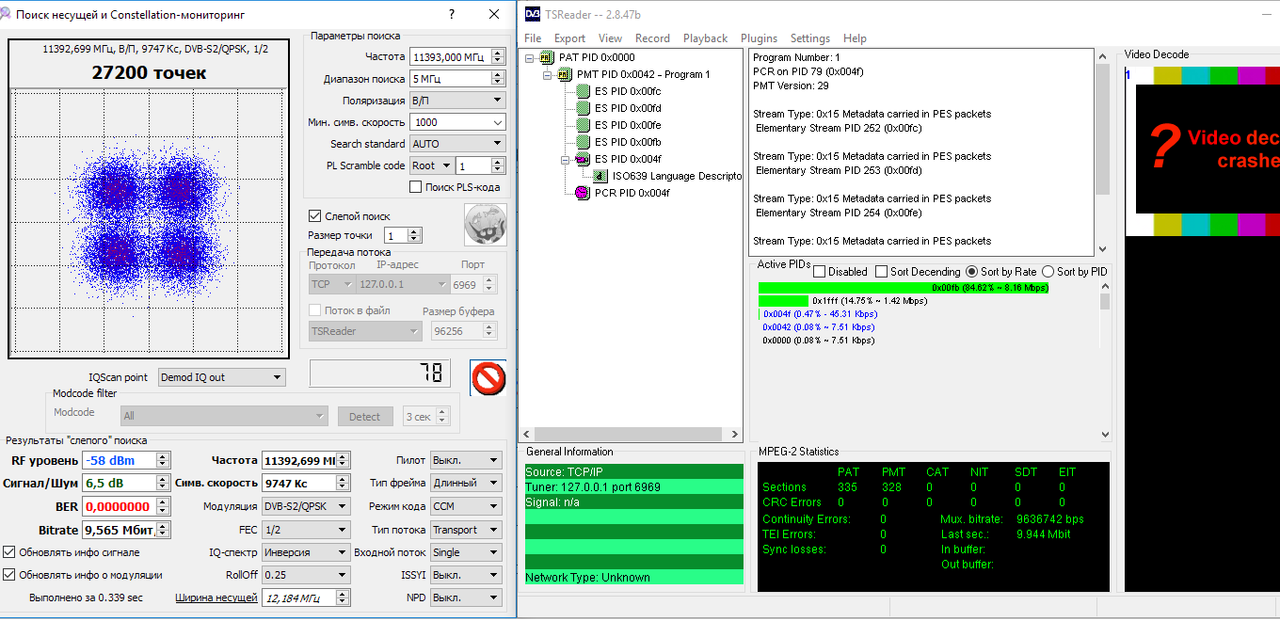This screenshot has width=1280, height=619.
Task: Click the magenta PCR PID 0x004f icon
Action: coord(584,193)
